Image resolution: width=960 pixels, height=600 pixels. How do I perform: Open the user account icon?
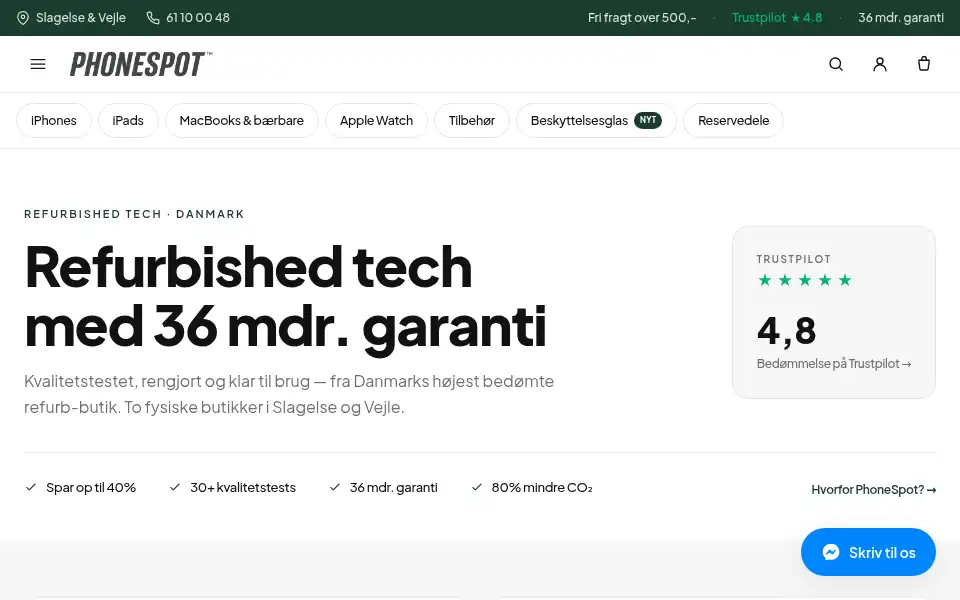click(880, 64)
